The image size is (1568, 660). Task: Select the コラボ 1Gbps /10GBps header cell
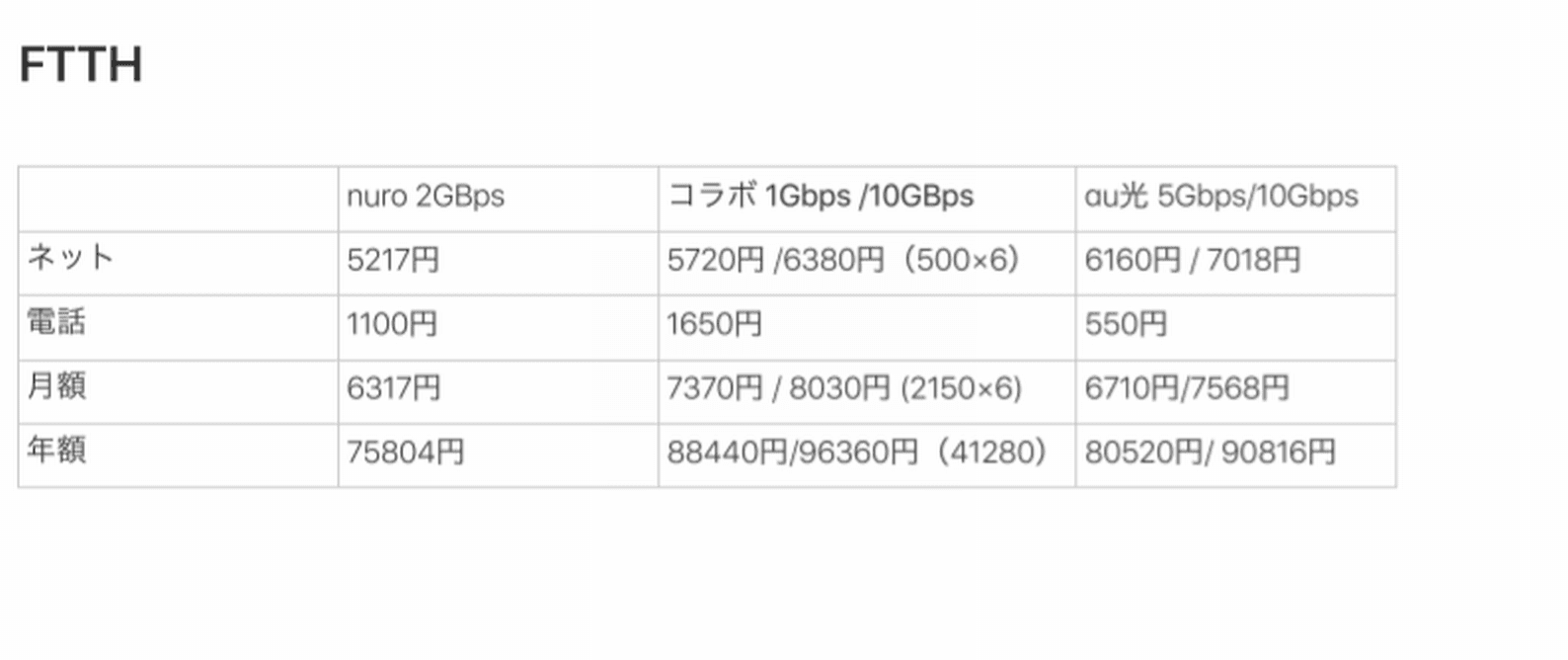pyautogui.click(x=867, y=199)
